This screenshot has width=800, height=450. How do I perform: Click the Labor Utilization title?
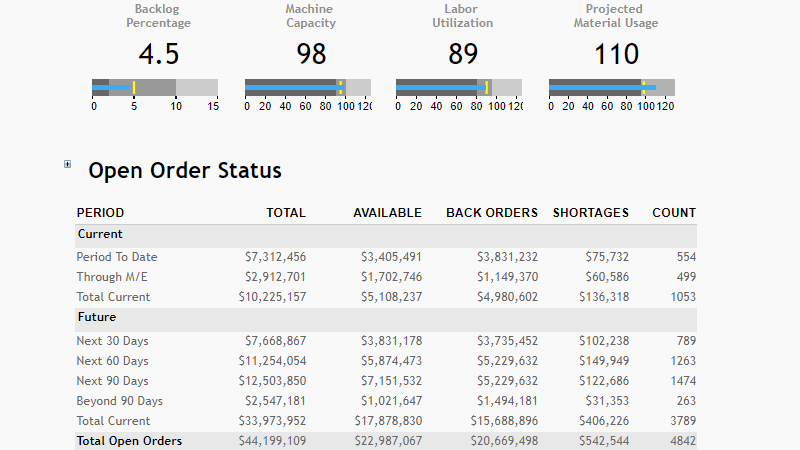(x=462, y=16)
